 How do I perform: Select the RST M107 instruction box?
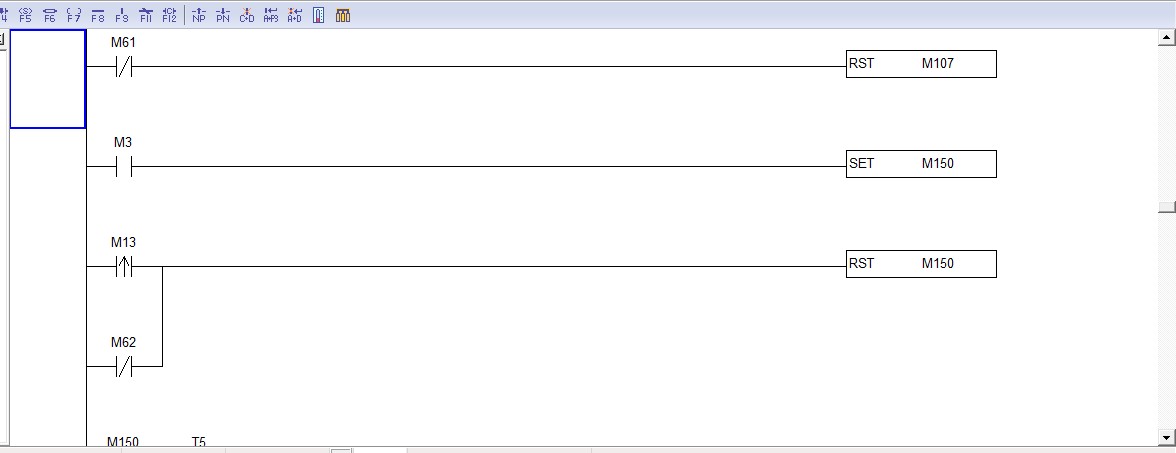921,64
